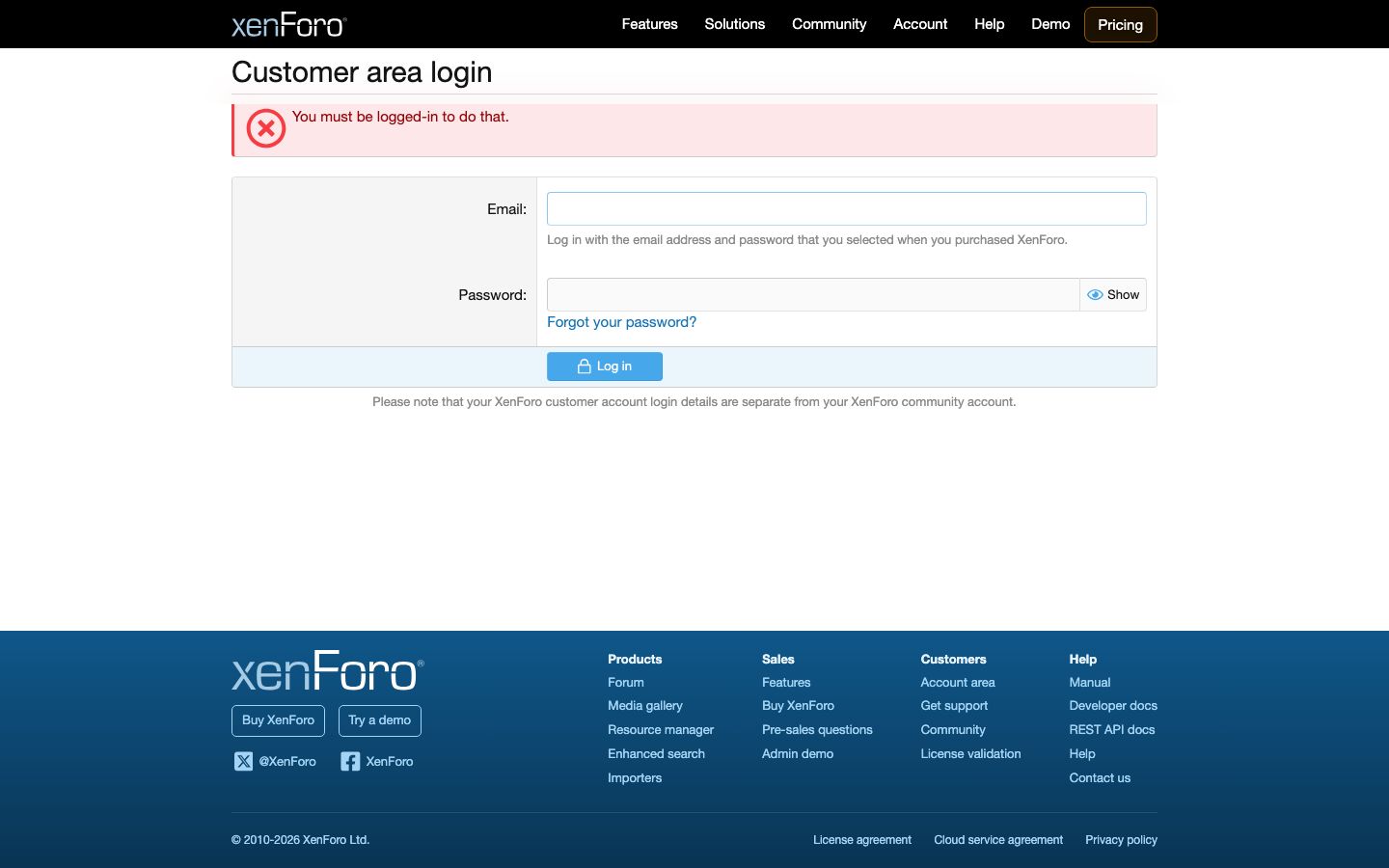1389x868 pixels.
Task: Open the Community menu in the header
Action: pyautogui.click(x=829, y=24)
